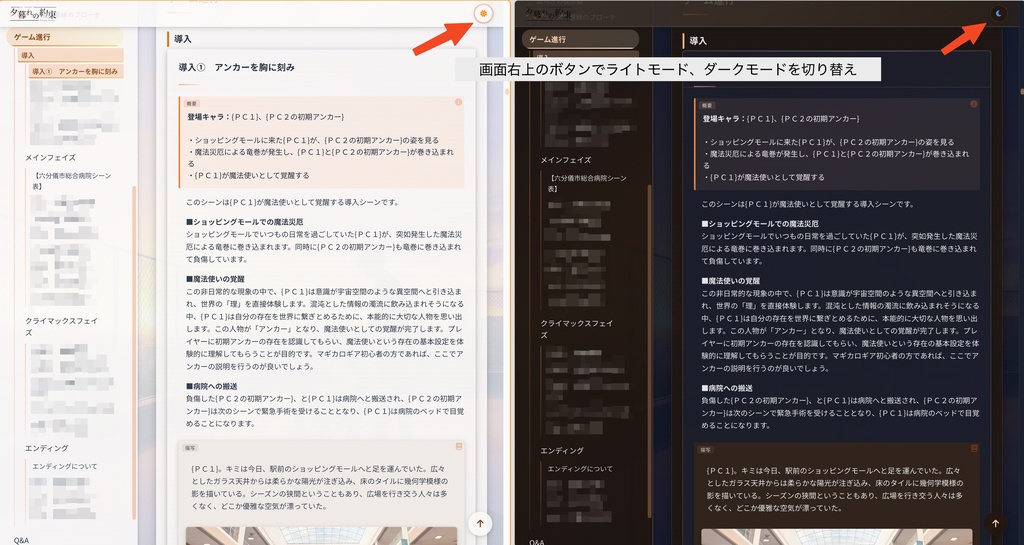The height and width of the screenshot is (545, 1024).
Task: Click ■病院への搬送 heading in dark view
Action: (x=726, y=388)
